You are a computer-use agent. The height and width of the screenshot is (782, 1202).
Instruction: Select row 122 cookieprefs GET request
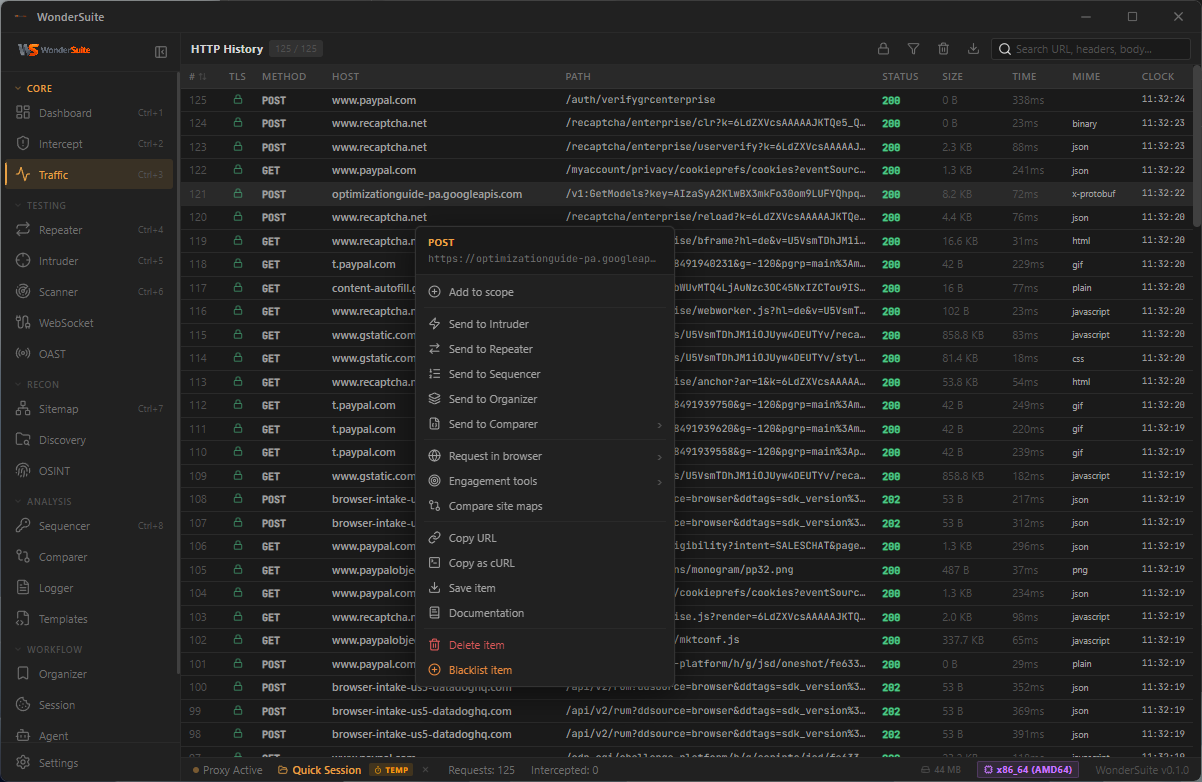point(686,170)
